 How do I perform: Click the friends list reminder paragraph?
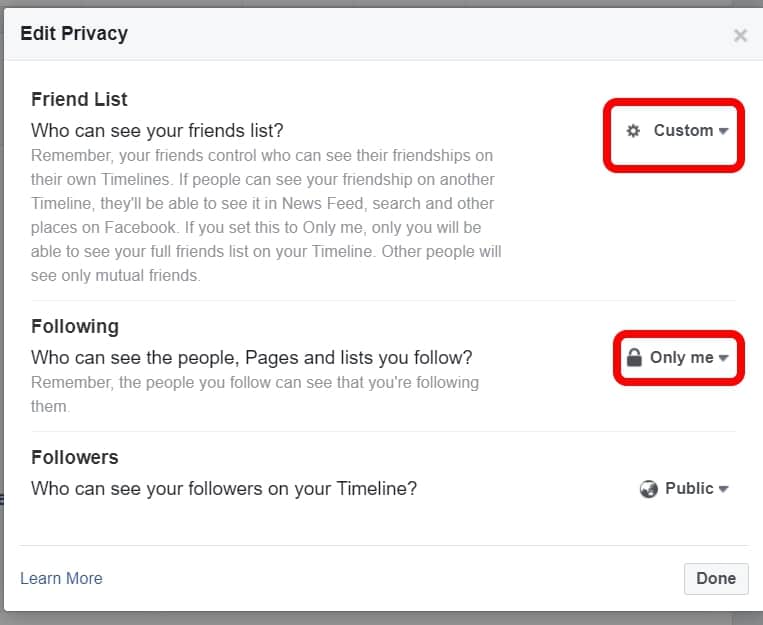[266, 215]
